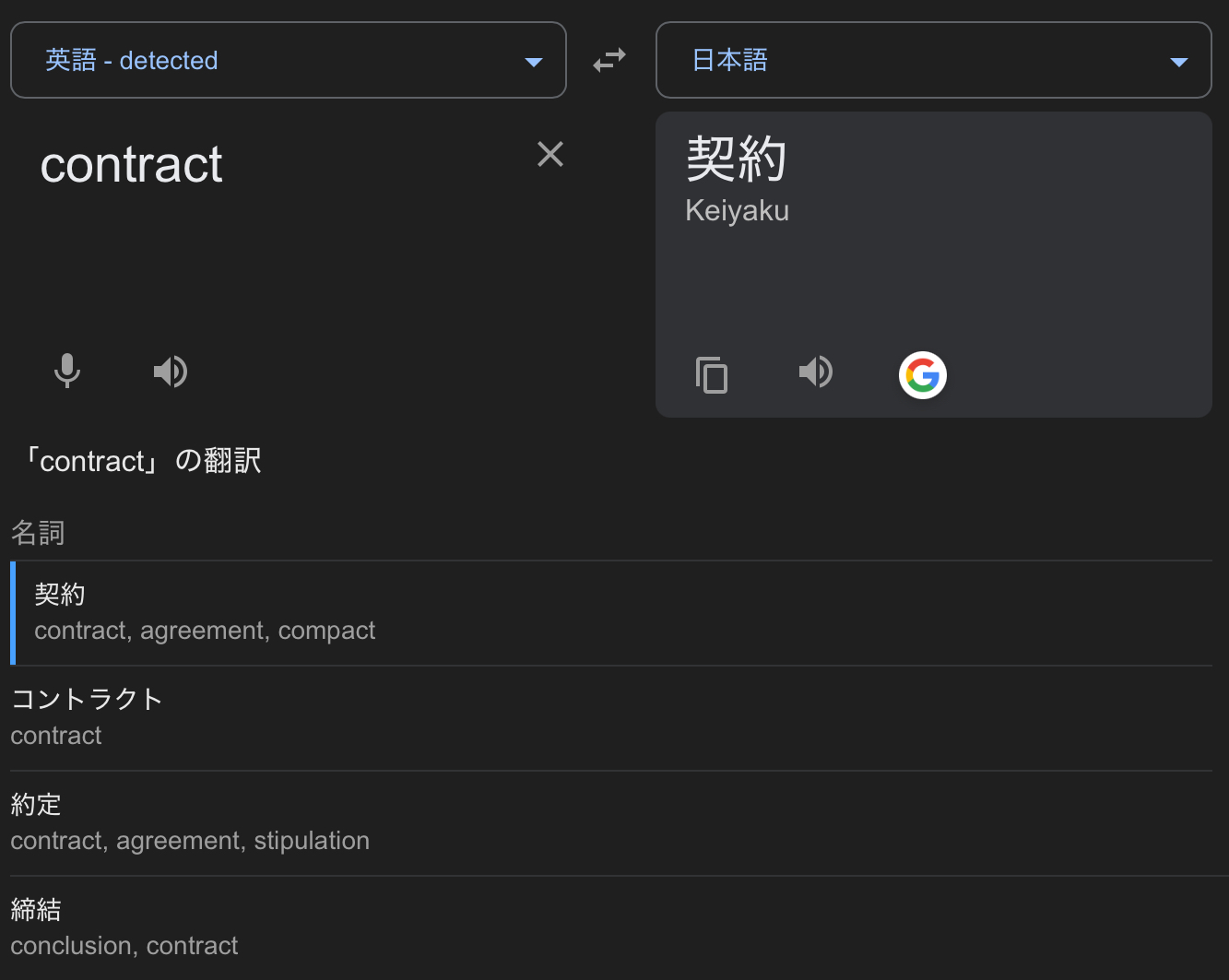The width and height of the screenshot is (1229, 980).
Task: Click the synonyms contract, agreement, stipulation
Action: (190, 841)
